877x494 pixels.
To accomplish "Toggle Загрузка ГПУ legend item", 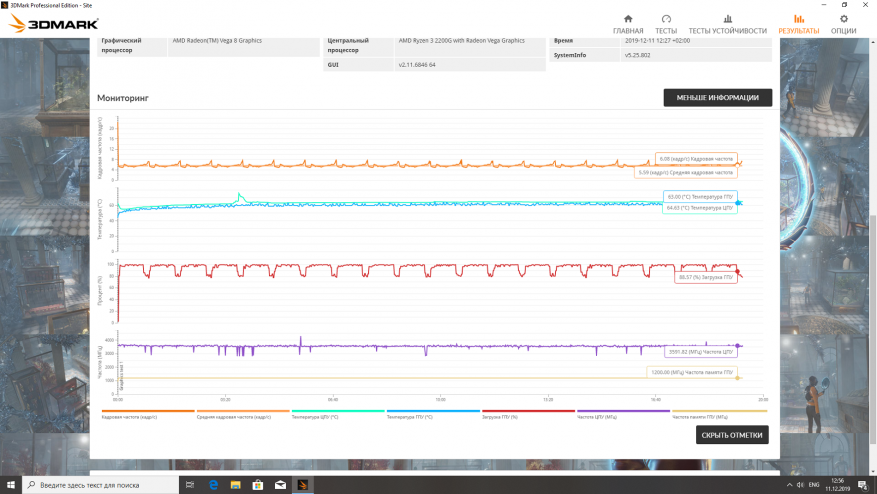I will pos(528,415).
